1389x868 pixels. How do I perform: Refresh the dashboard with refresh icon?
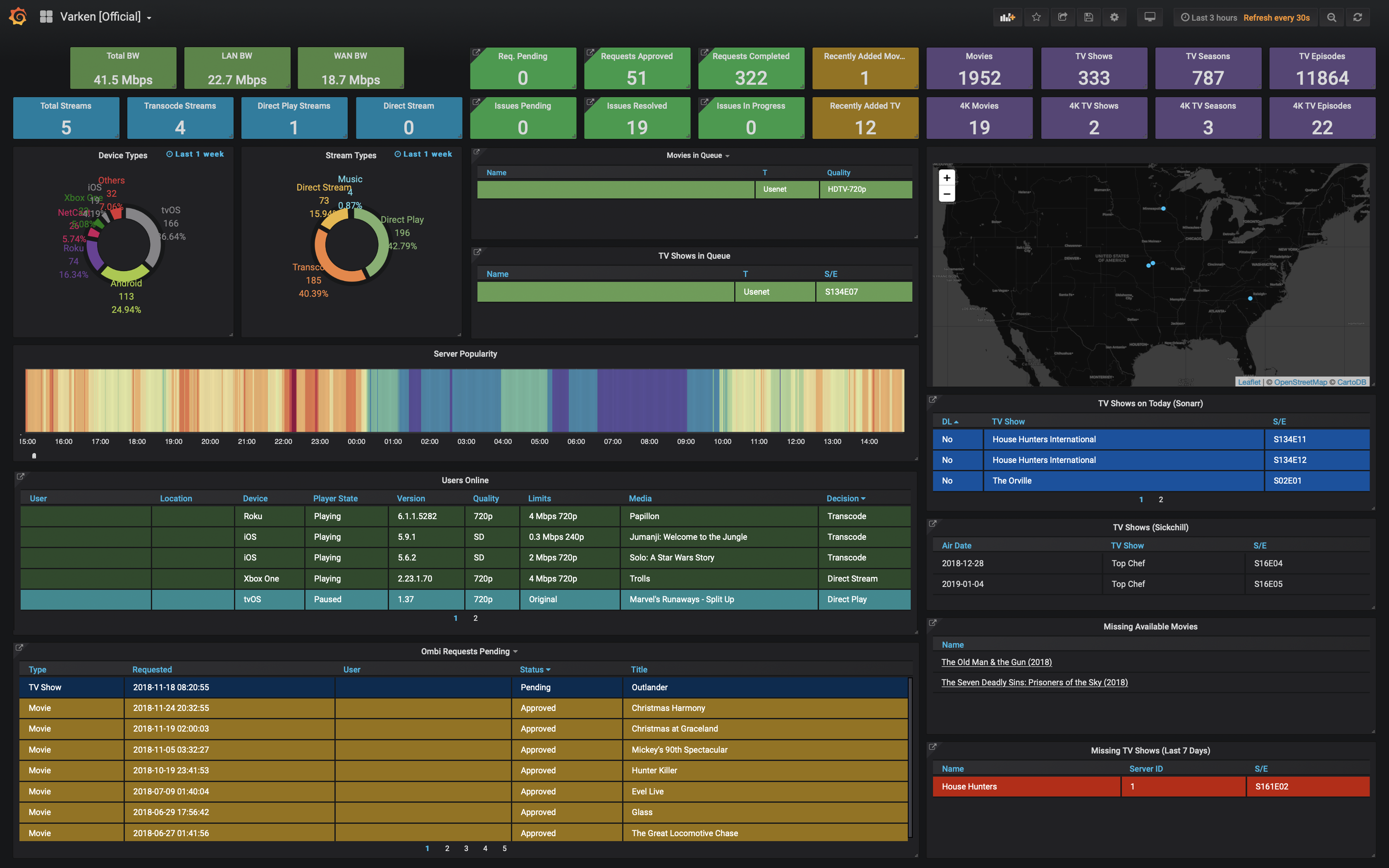1358,17
